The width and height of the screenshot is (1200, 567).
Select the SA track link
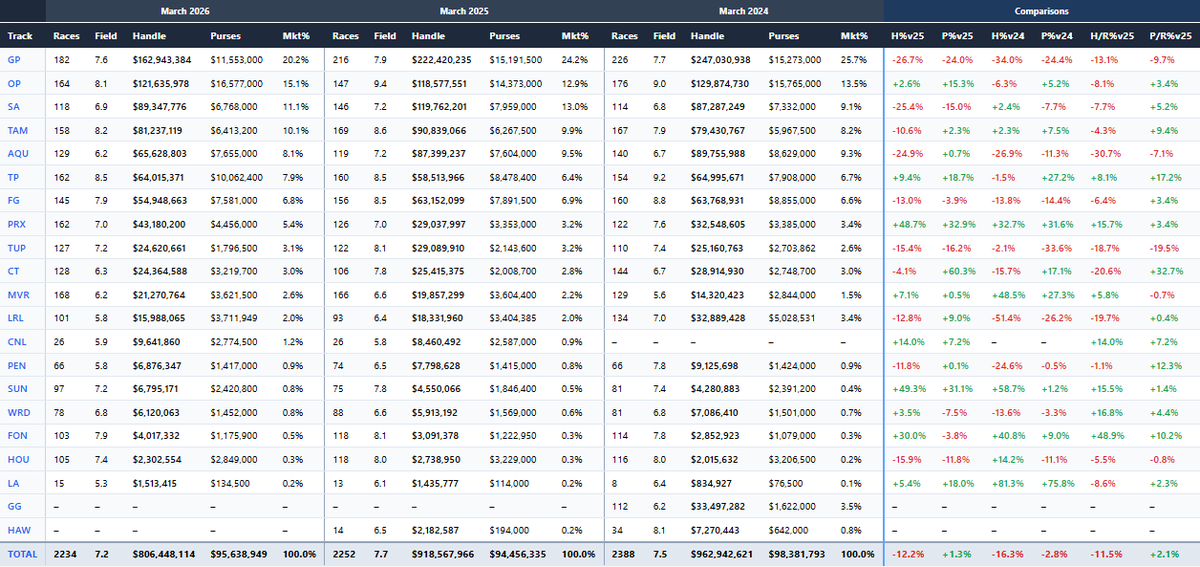pos(14,106)
